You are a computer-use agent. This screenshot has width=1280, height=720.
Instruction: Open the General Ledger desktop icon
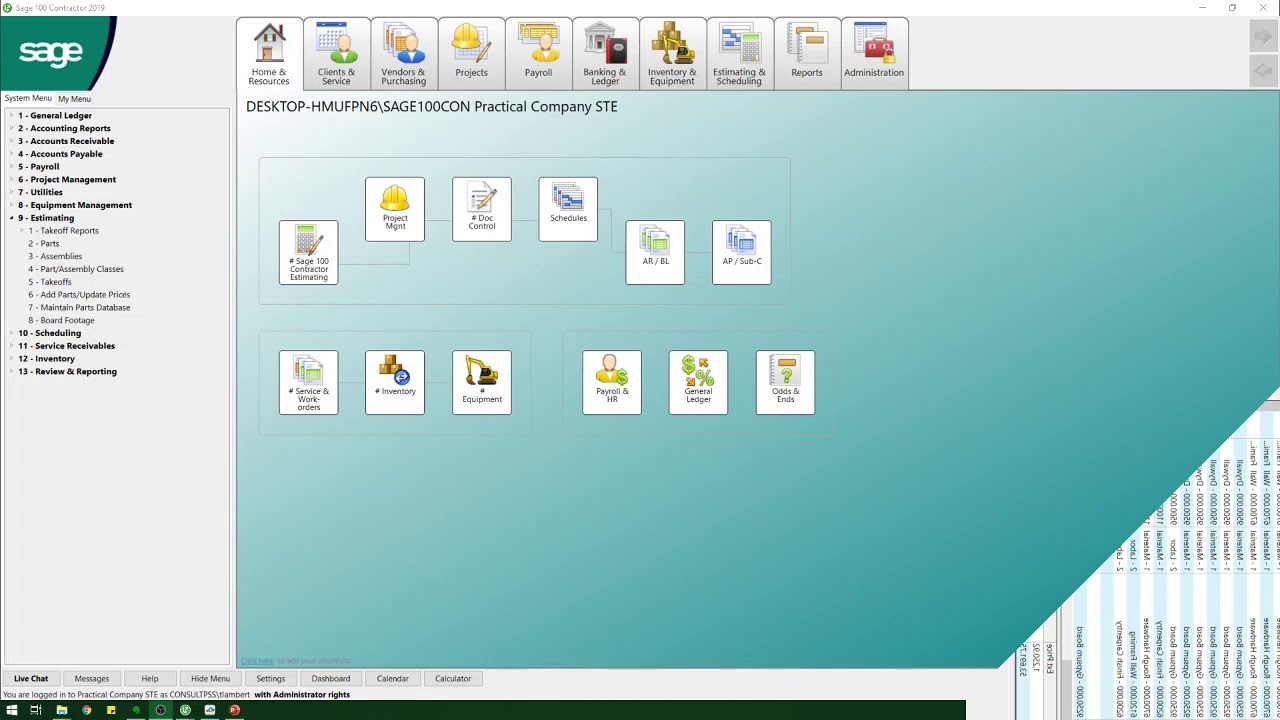[699, 382]
